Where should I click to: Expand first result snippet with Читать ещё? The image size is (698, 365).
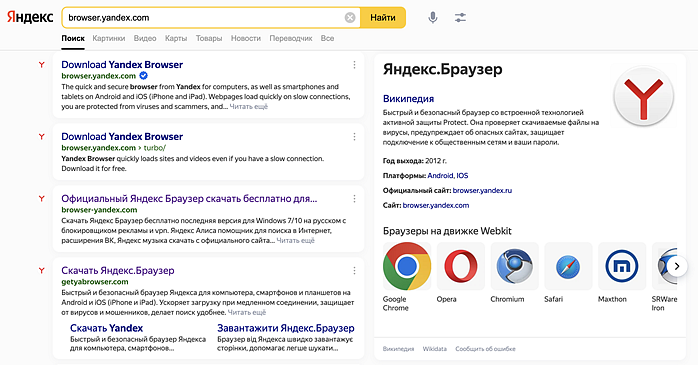click(x=248, y=107)
